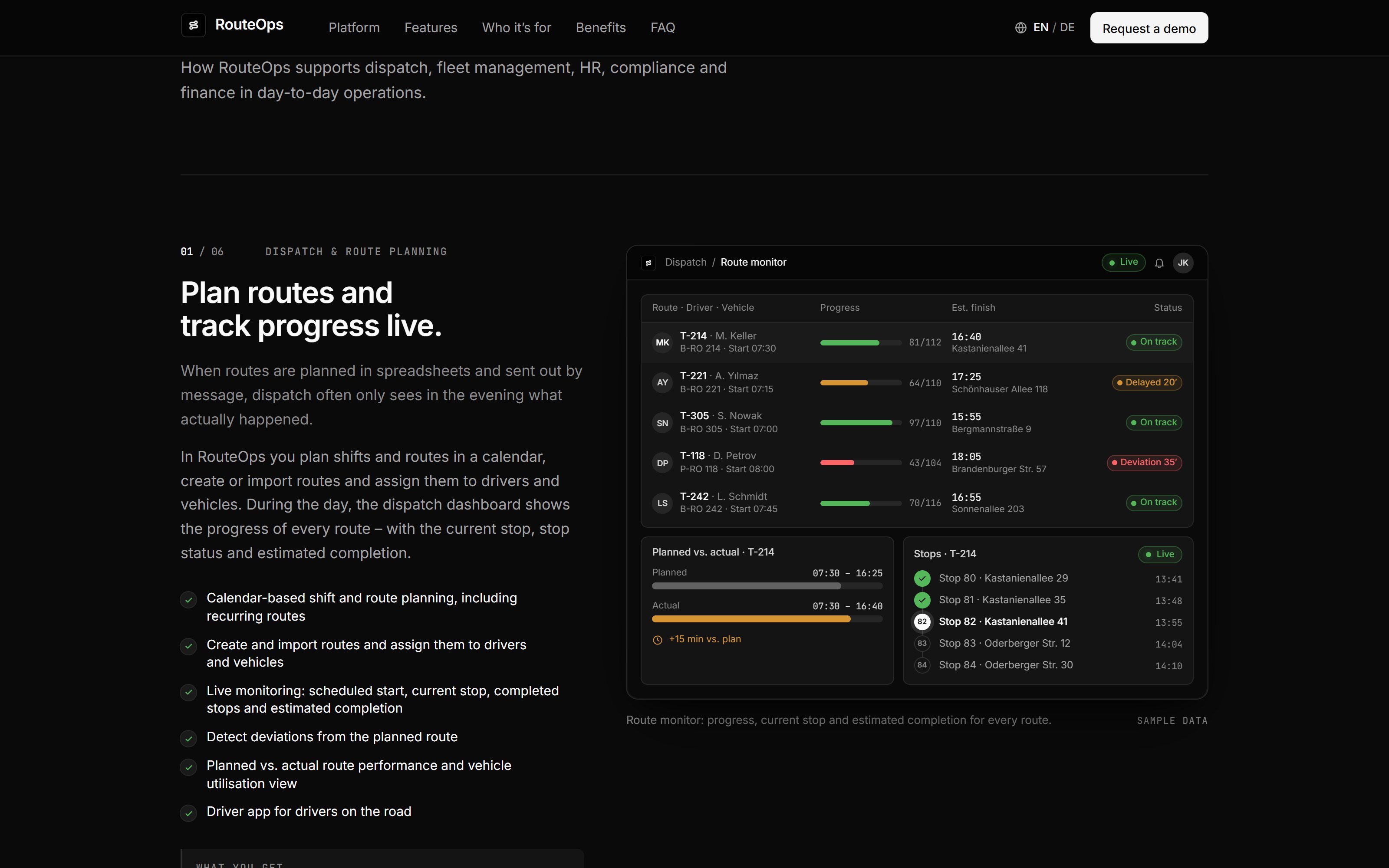Click the Live badge in Route monitor header

1123,262
